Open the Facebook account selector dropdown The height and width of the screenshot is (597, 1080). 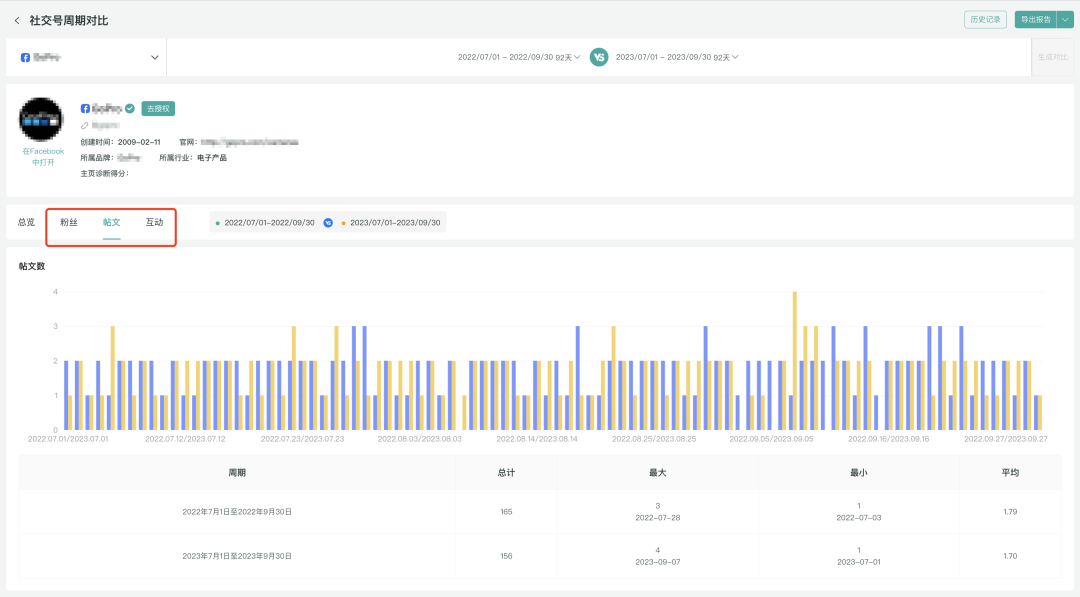point(86,57)
